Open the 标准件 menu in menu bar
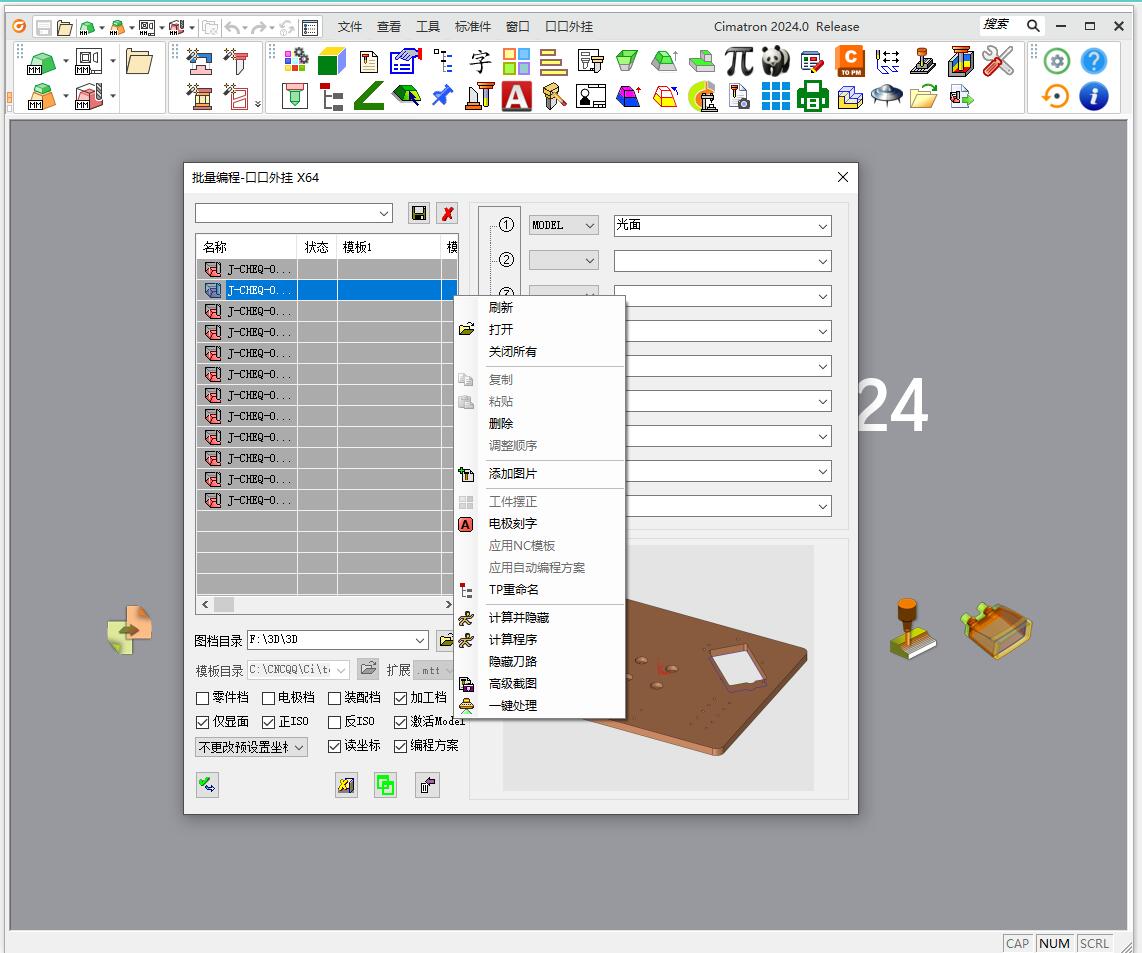Viewport: 1142px width, 953px height. 473,27
